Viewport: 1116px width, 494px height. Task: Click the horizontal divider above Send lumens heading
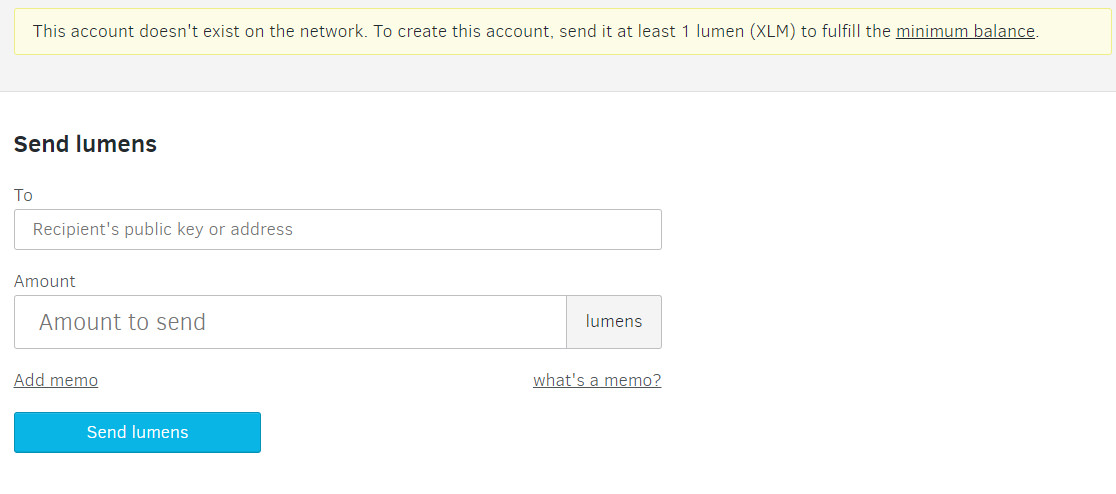(x=558, y=91)
